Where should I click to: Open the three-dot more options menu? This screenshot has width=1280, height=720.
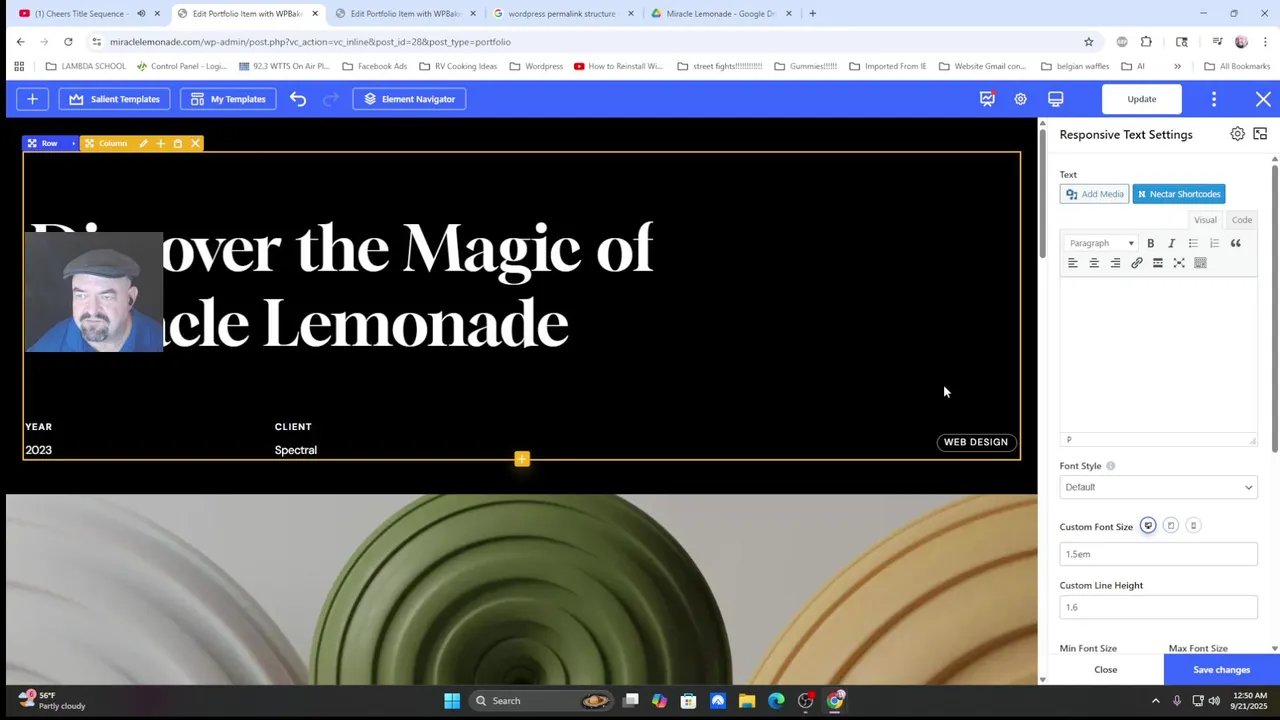[1213, 99]
